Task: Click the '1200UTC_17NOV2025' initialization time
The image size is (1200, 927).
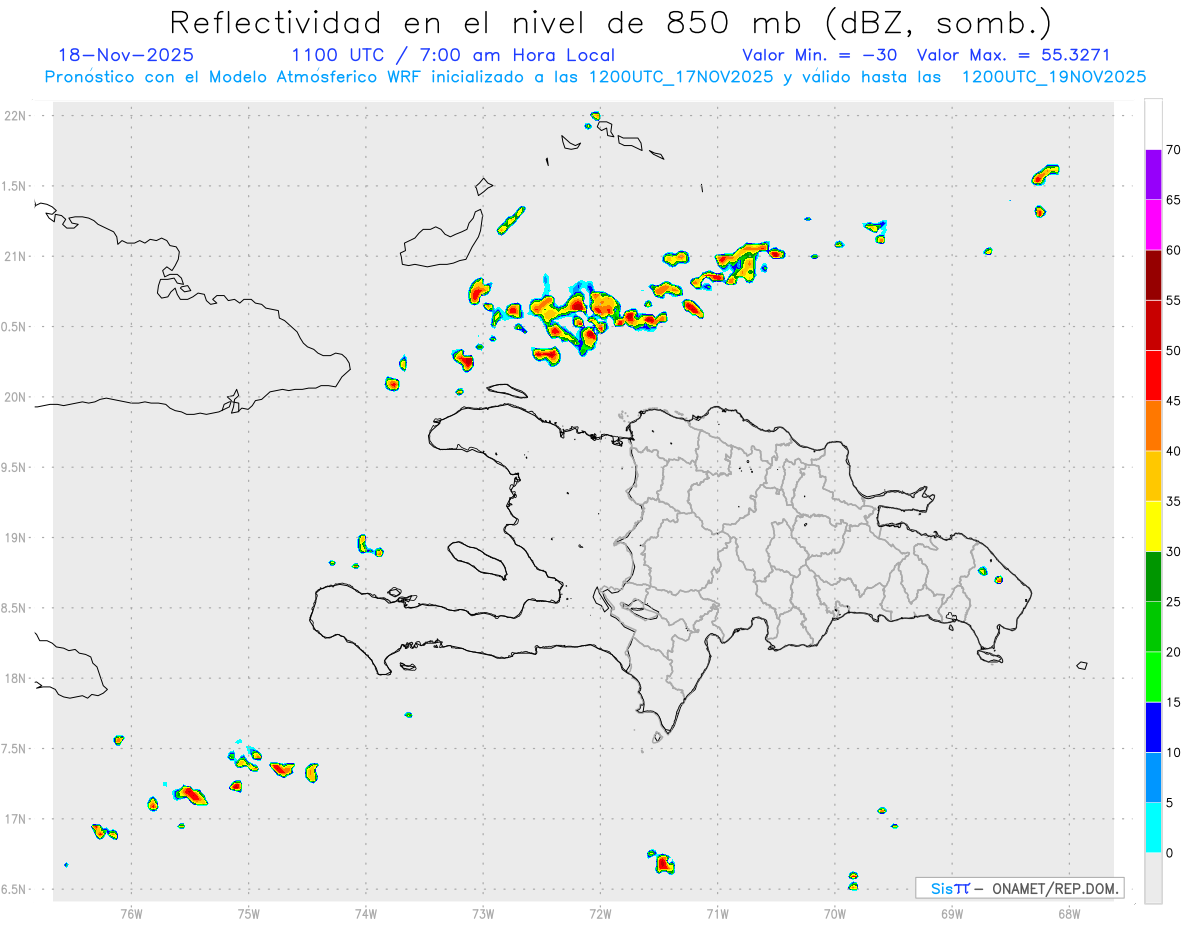Action: click(680, 77)
